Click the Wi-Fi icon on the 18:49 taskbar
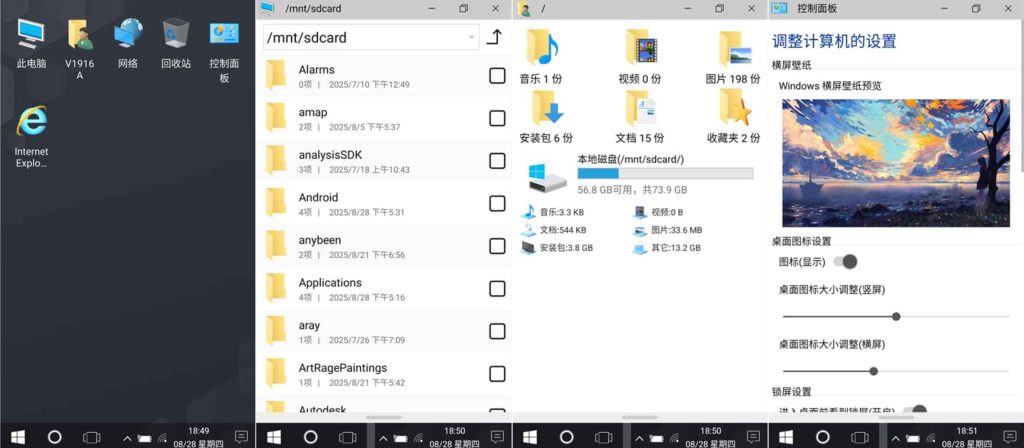Image resolution: width=1024 pixels, height=448 pixels. pos(163,438)
